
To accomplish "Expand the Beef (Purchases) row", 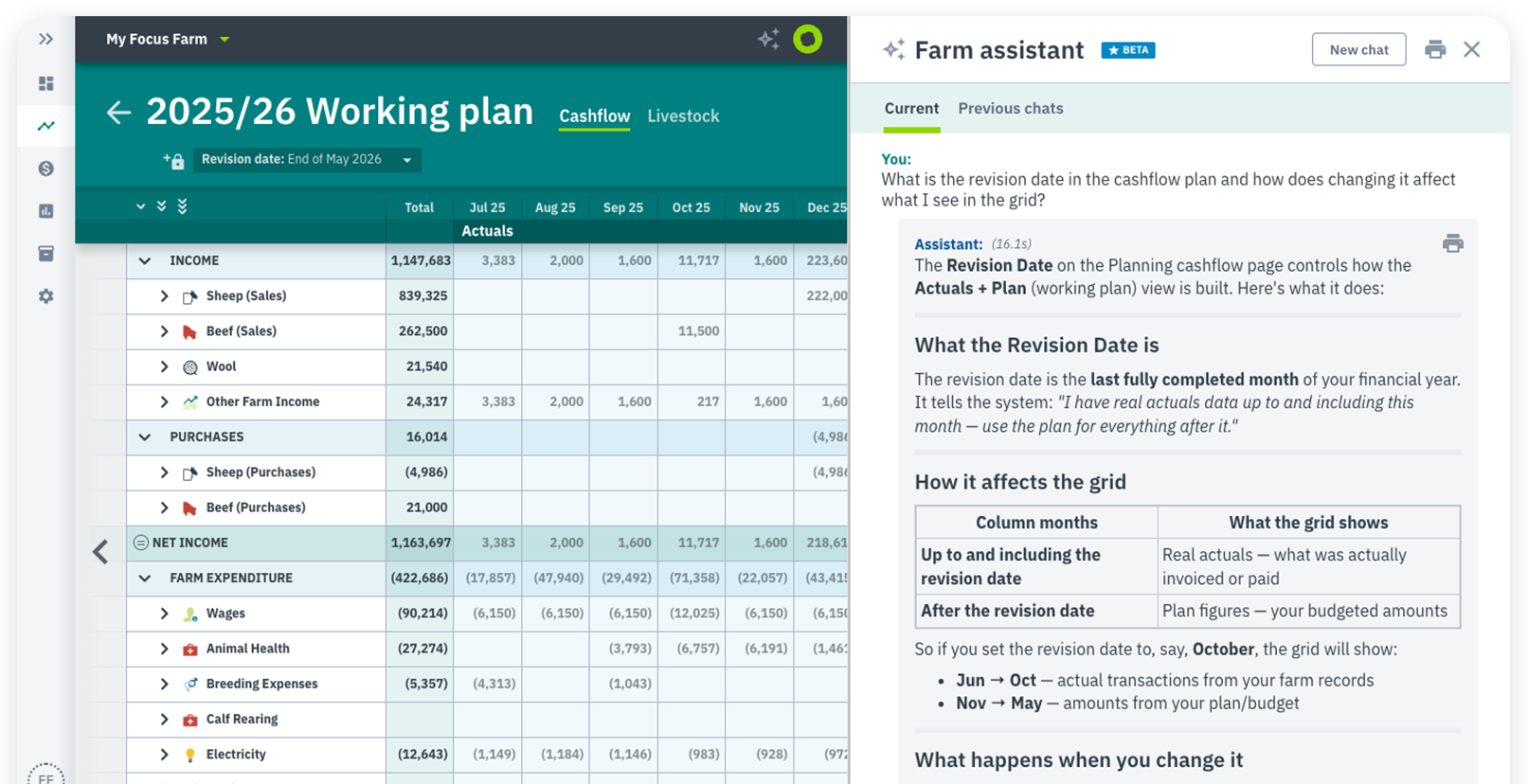I will [x=164, y=508].
